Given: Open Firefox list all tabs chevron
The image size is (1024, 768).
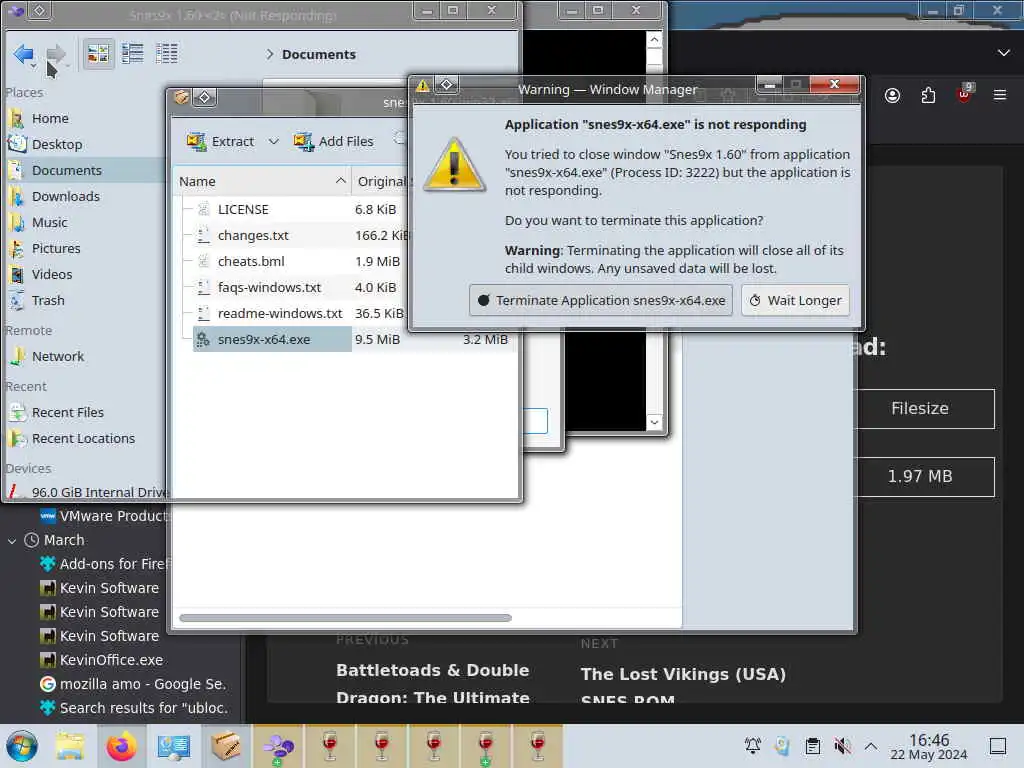Looking at the screenshot, I should (x=1004, y=53).
